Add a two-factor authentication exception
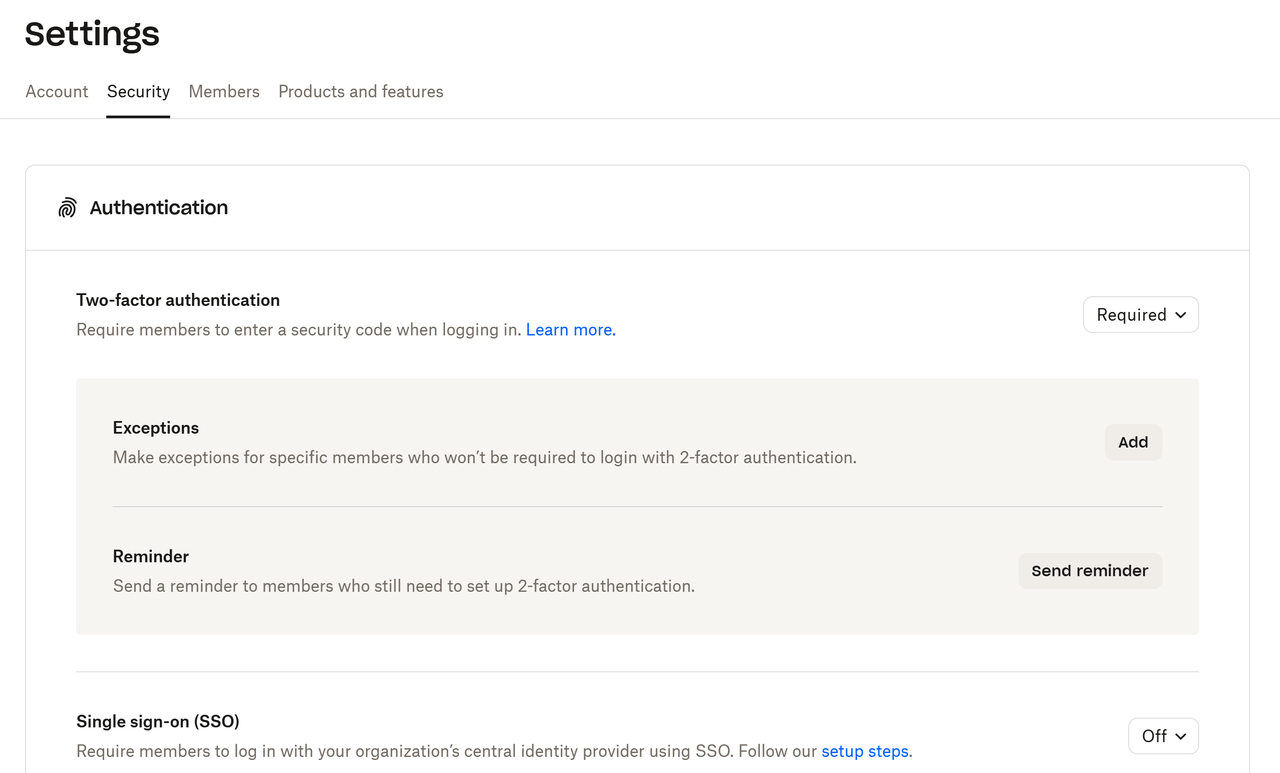The image size is (1280, 773). click(1133, 442)
